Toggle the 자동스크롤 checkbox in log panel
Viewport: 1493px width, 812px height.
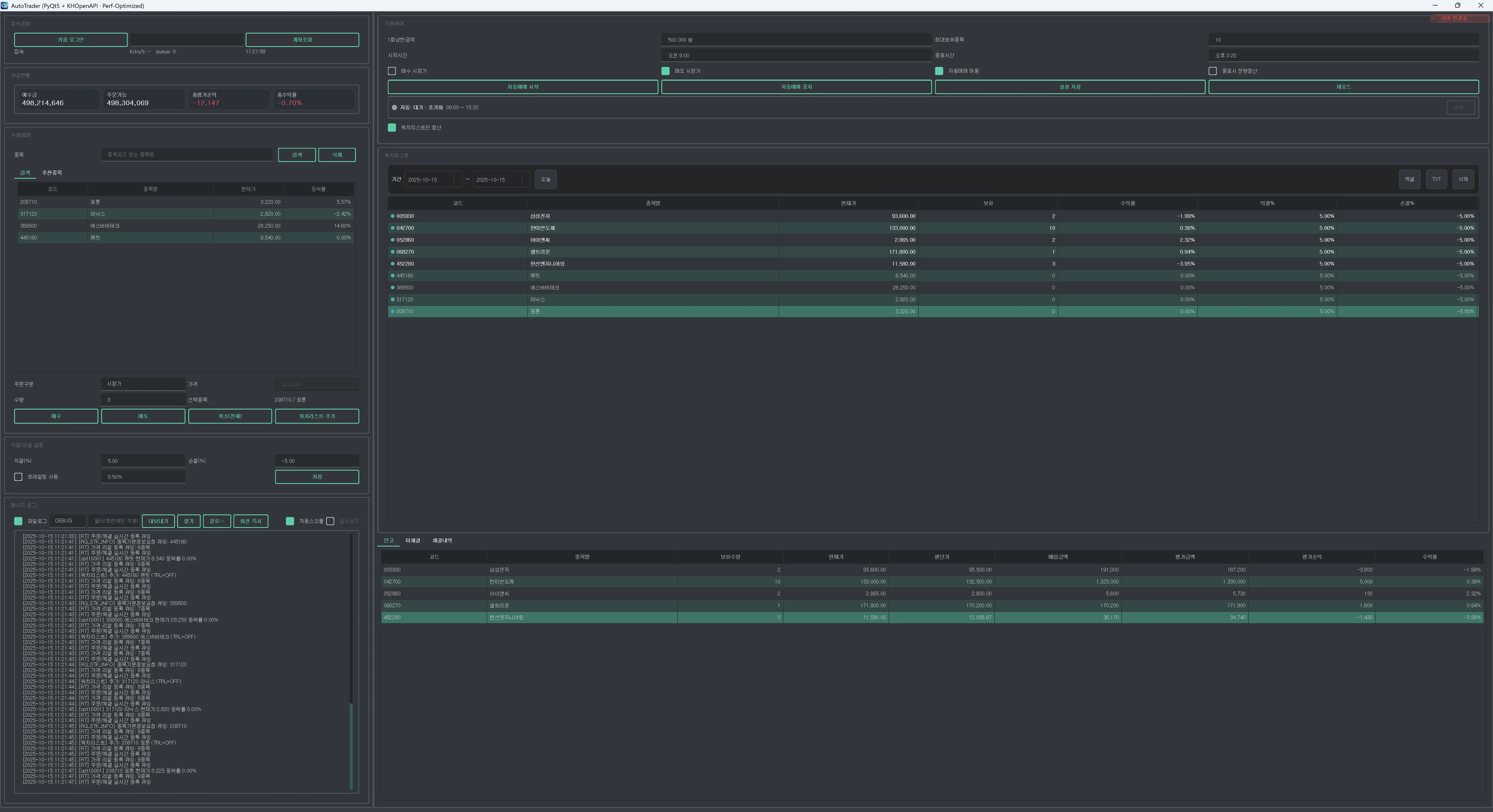(x=290, y=521)
